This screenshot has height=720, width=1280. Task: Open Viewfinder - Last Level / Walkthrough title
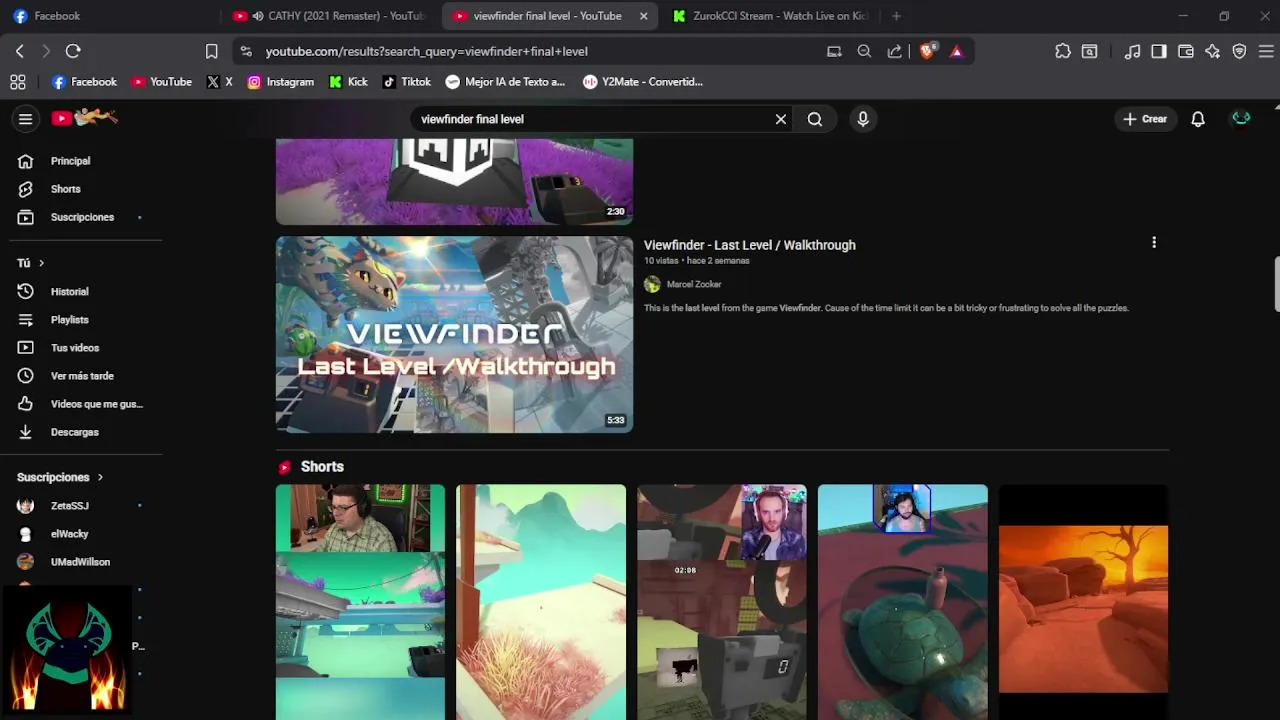point(749,245)
